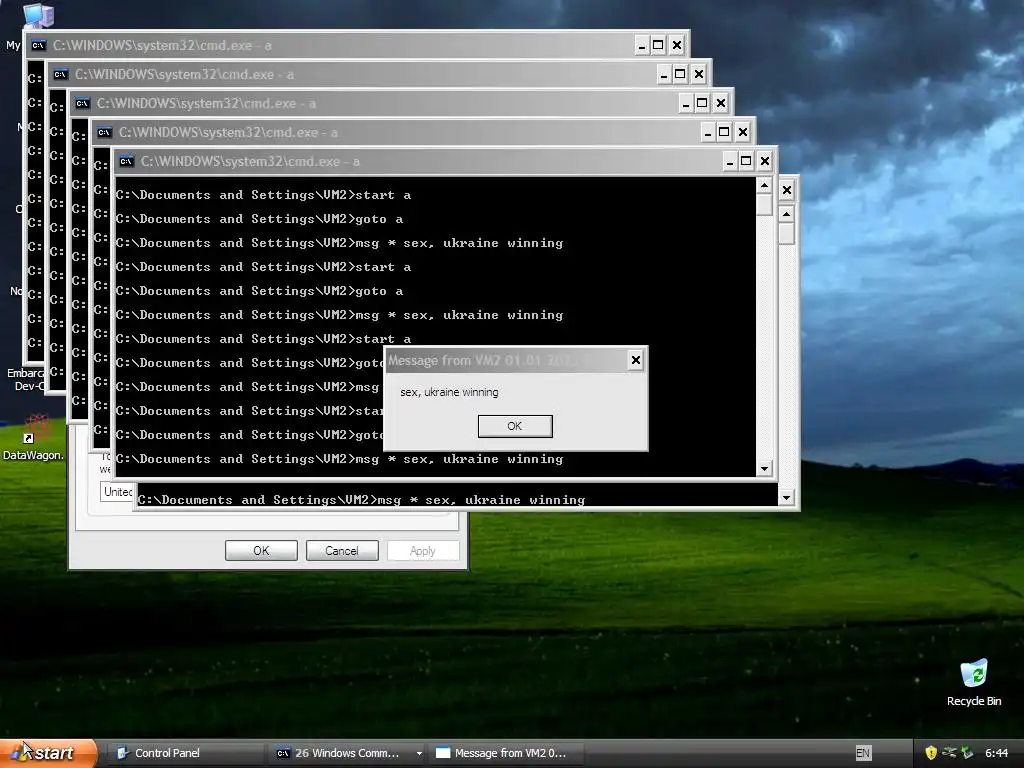
Task: Click the tray icon next to the clock
Action: [967, 753]
